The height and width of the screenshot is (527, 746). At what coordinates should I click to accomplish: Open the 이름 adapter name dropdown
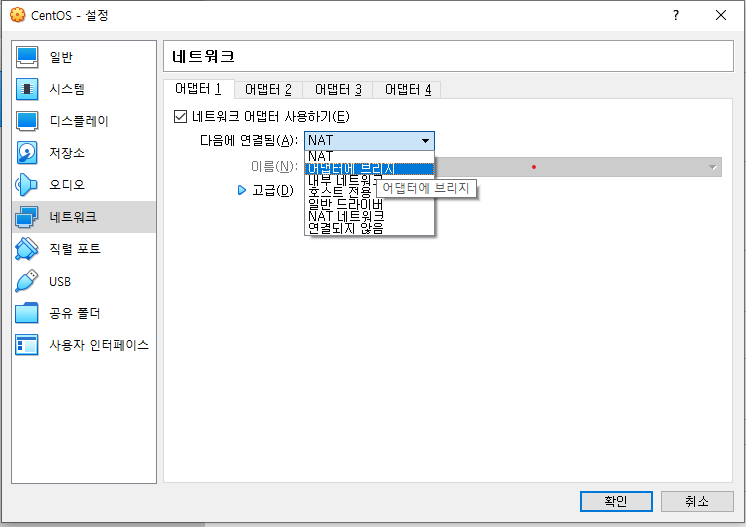[x=578, y=167]
